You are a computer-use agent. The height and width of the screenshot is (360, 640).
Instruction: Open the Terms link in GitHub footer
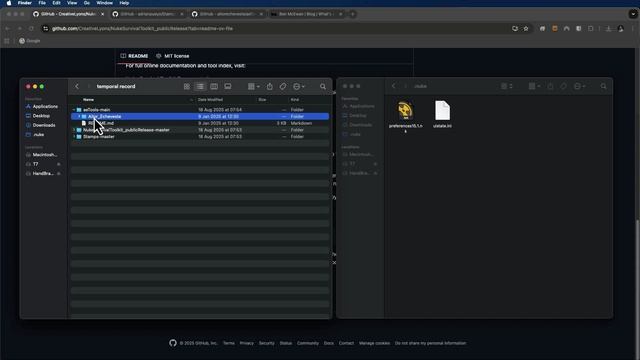(229, 343)
